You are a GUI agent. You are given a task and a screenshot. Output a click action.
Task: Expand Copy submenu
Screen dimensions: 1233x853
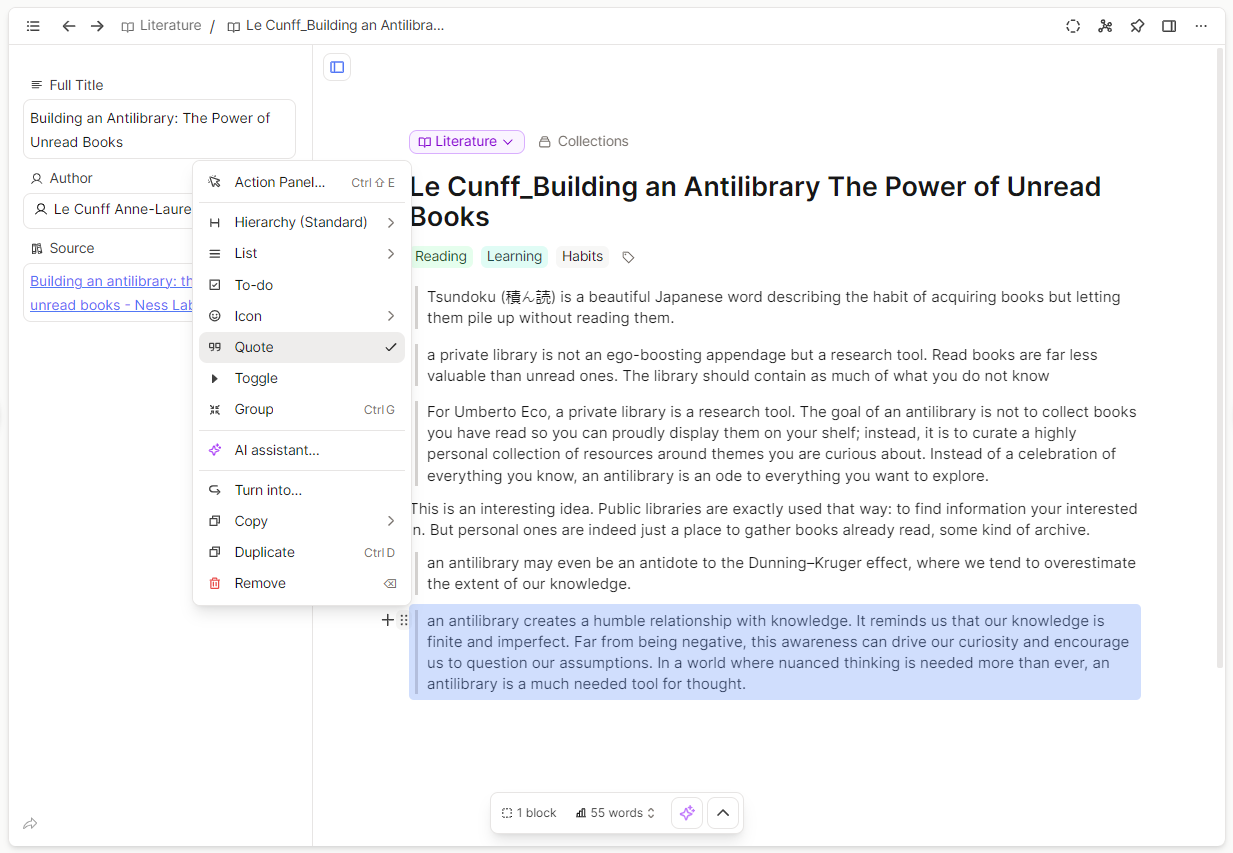[302, 521]
